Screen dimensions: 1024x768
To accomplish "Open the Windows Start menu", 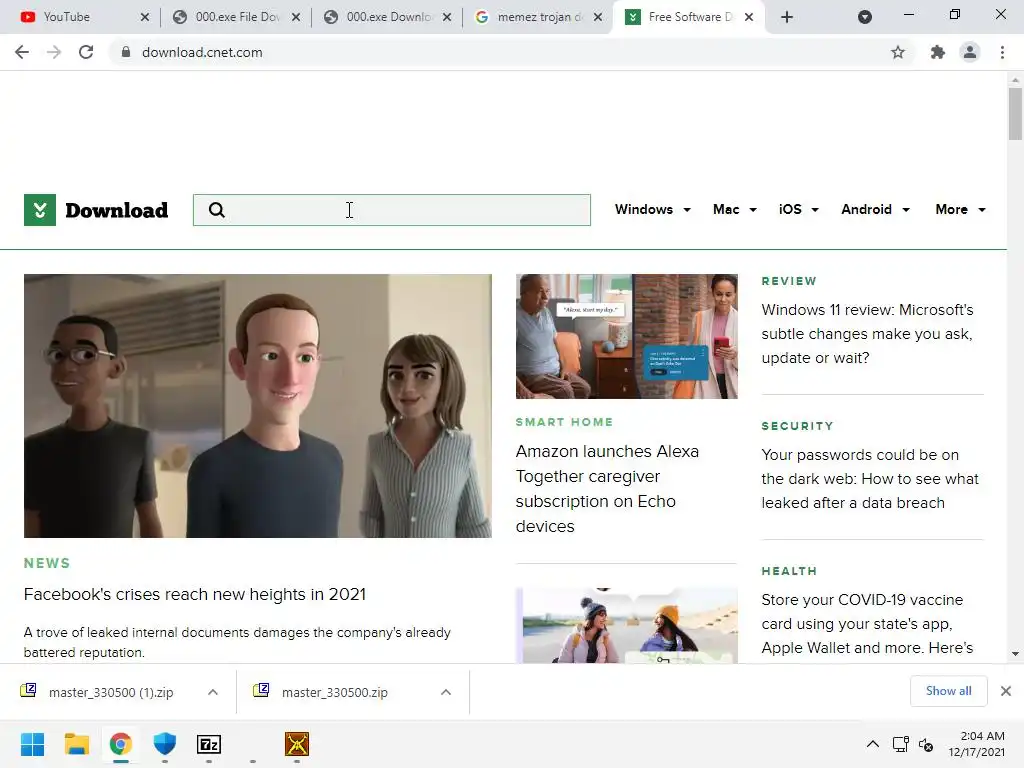I will pos(32,744).
